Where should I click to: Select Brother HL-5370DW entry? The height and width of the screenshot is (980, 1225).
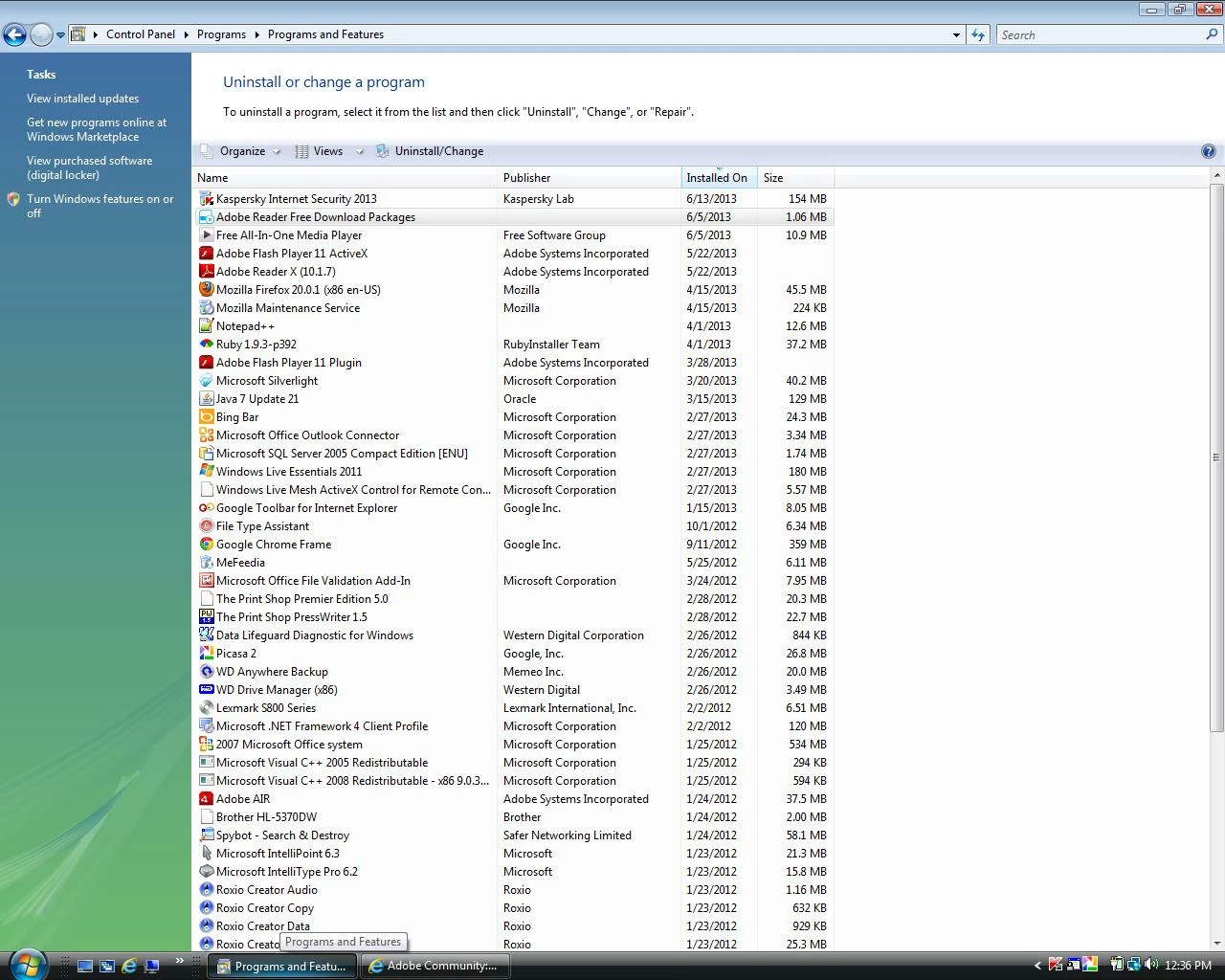click(514, 817)
